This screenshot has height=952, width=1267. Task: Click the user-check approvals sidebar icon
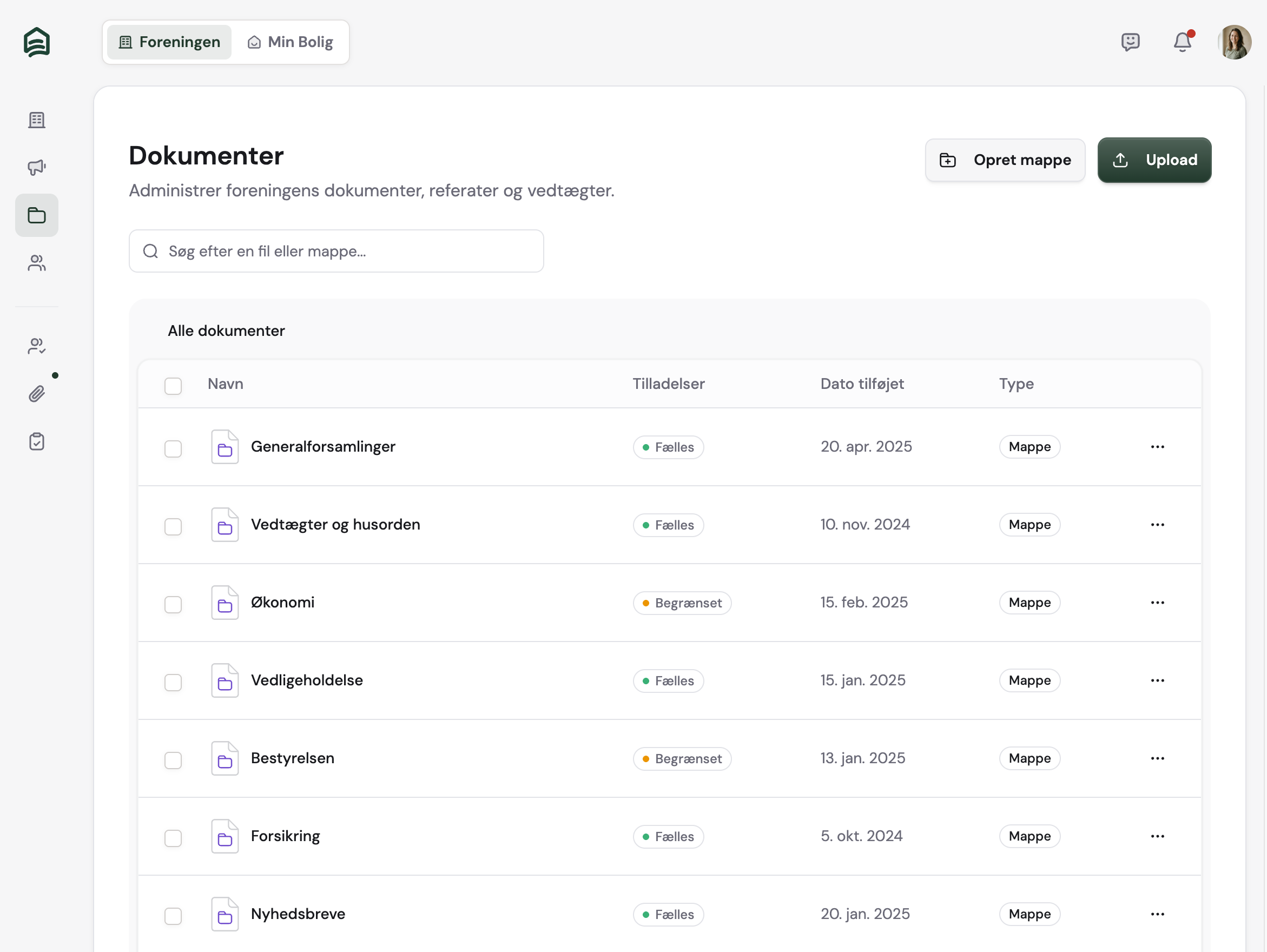[x=37, y=346]
